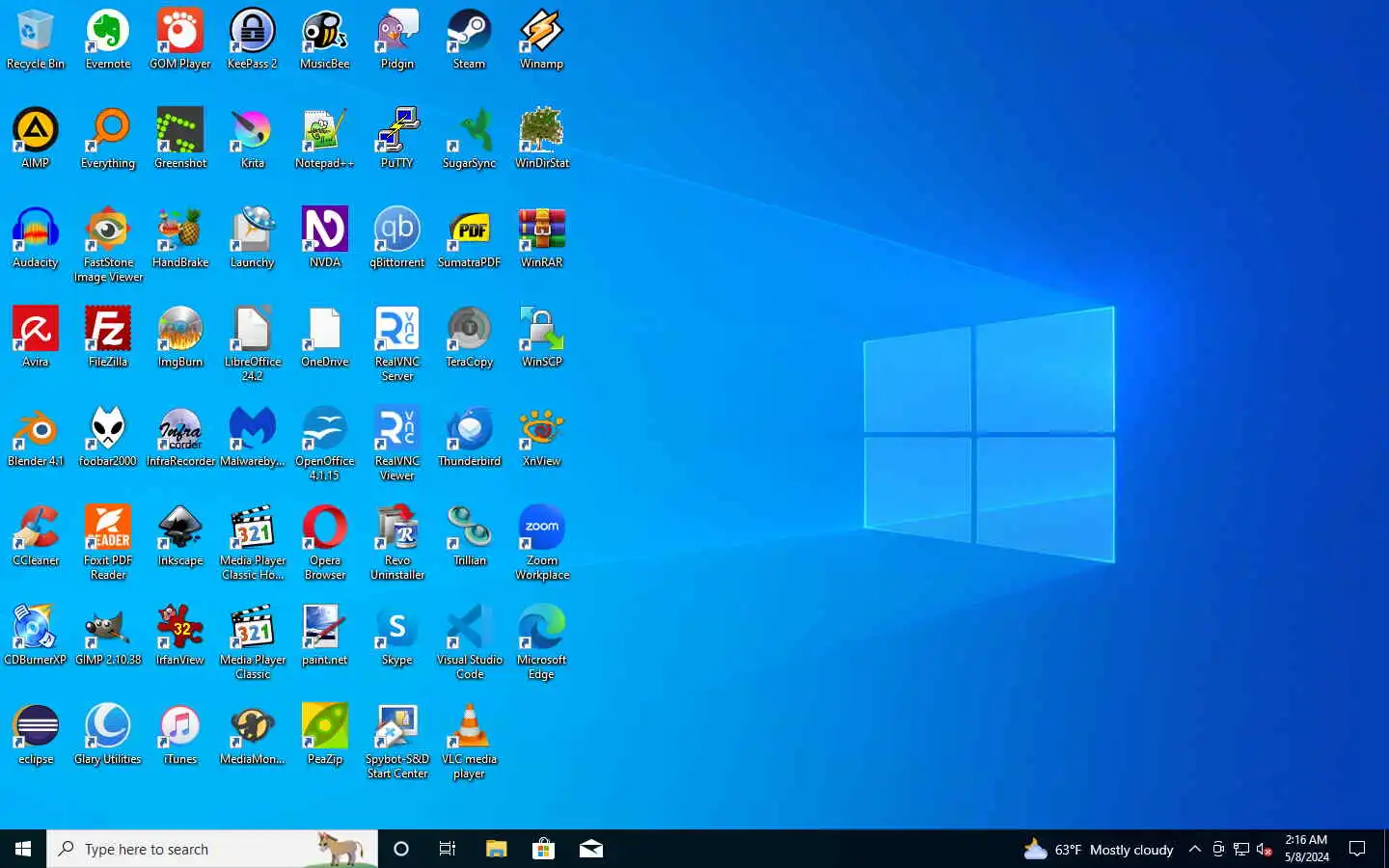
Task: Open the Windows Start menu
Action: (23, 849)
